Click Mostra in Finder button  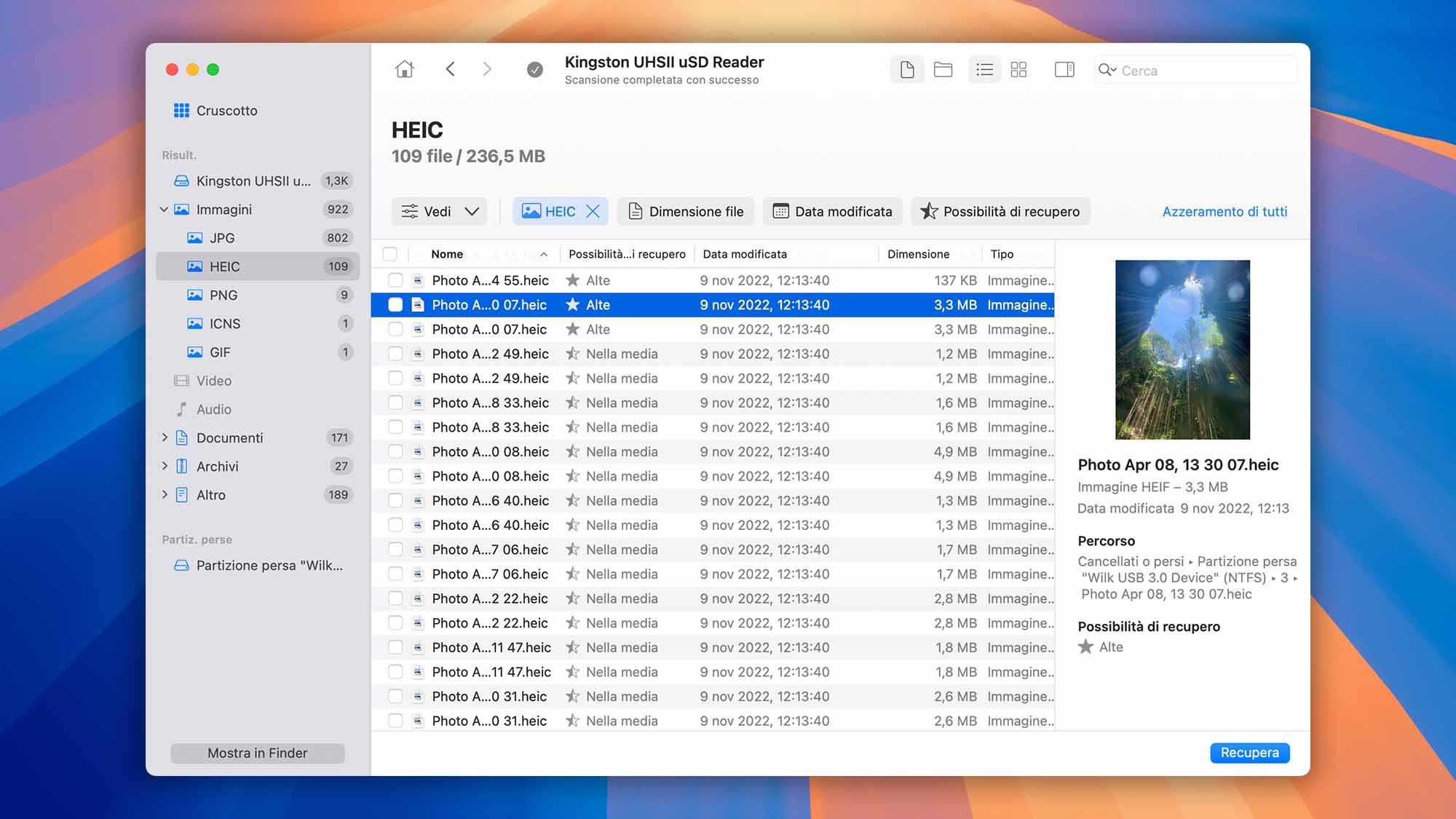[257, 753]
